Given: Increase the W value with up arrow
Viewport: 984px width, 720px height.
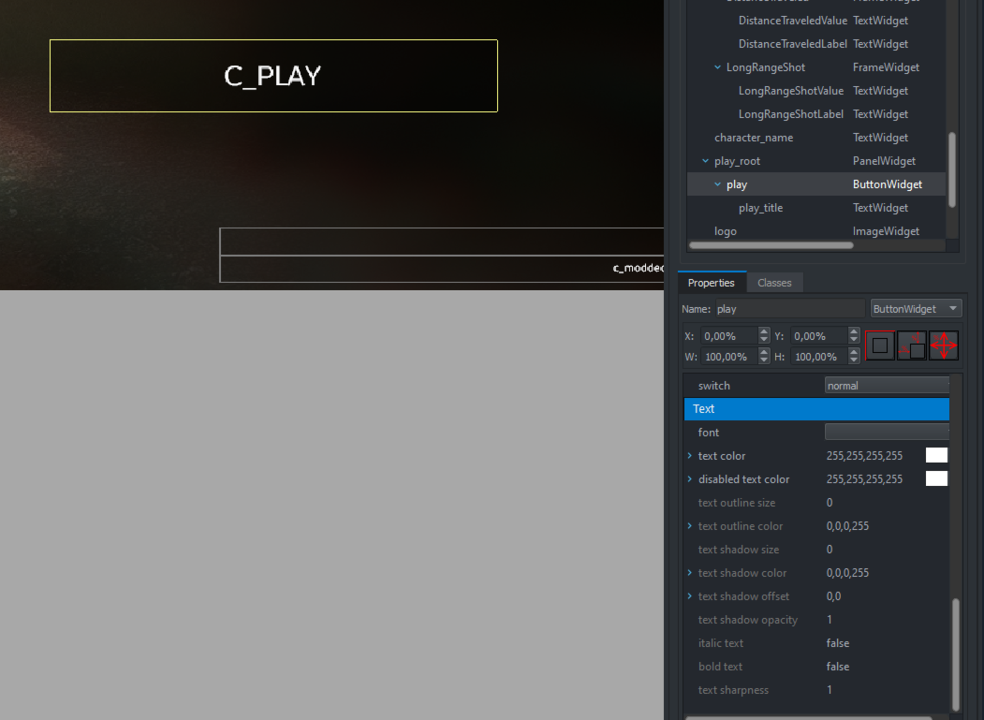Looking at the screenshot, I should pyautogui.click(x=764, y=352).
